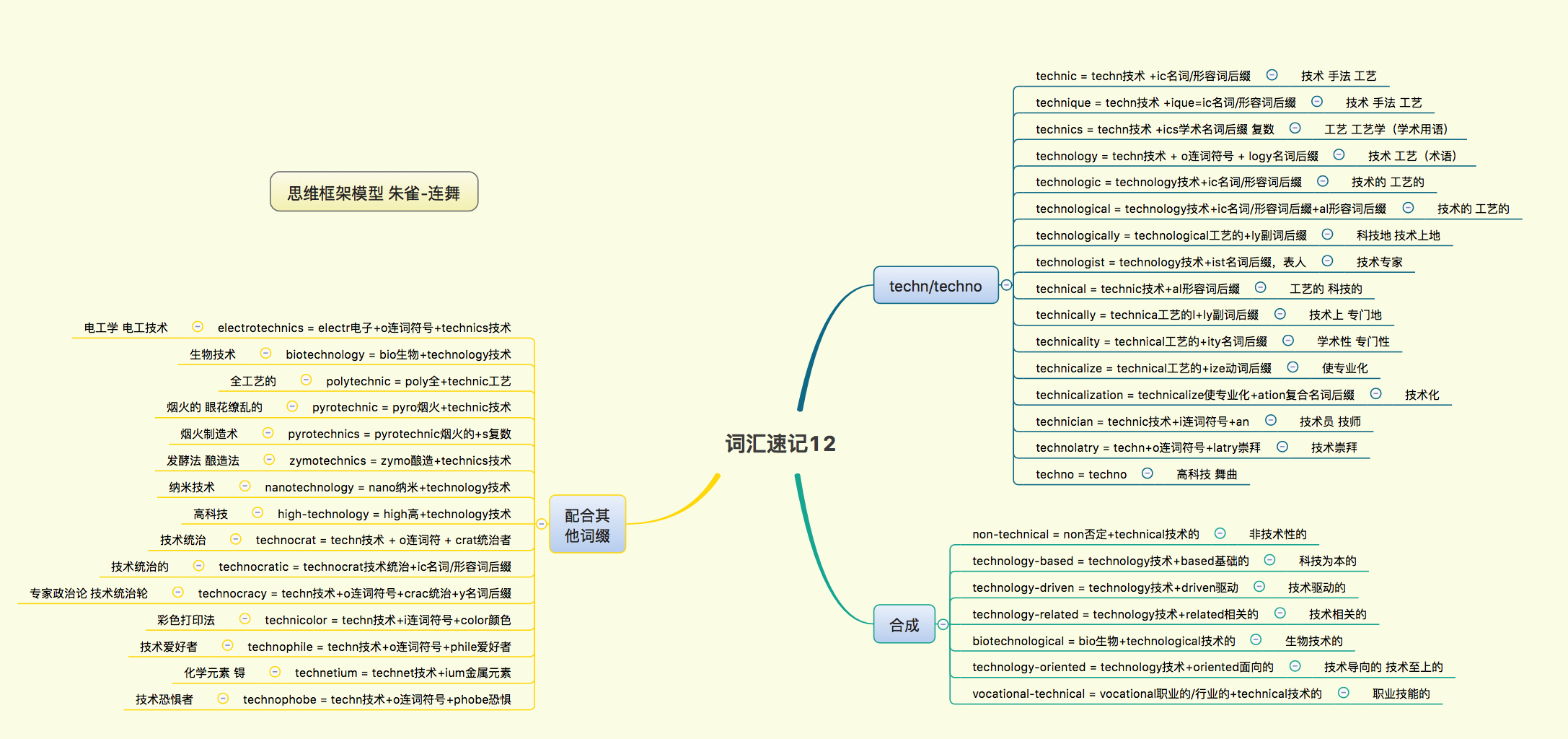Select the 职业技能的 subtopic
The height and width of the screenshot is (739, 1568).
[1401, 694]
